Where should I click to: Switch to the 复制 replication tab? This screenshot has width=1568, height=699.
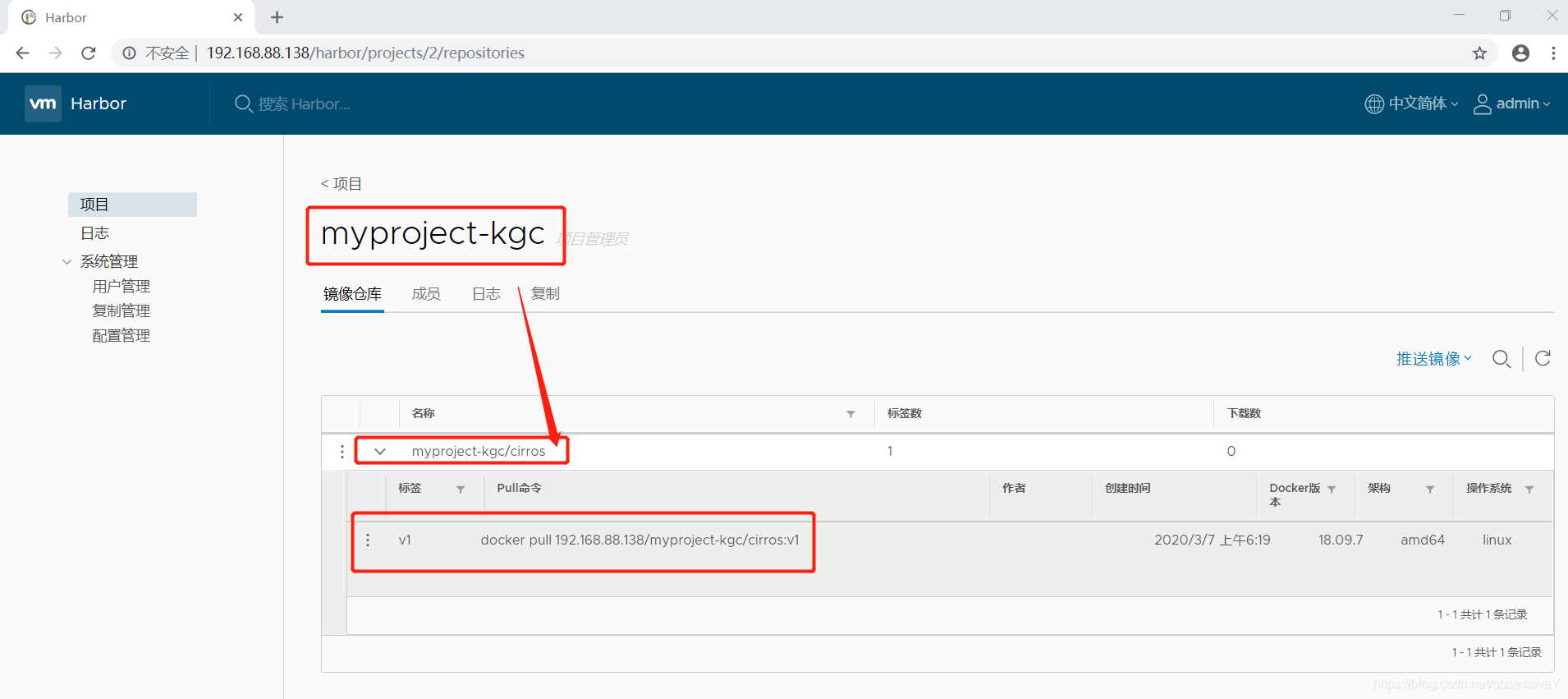pos(545,294)
